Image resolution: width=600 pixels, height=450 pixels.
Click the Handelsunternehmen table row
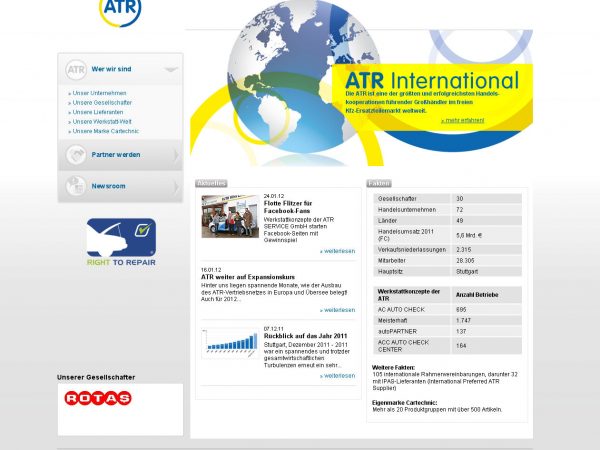(x=447, y=210)
